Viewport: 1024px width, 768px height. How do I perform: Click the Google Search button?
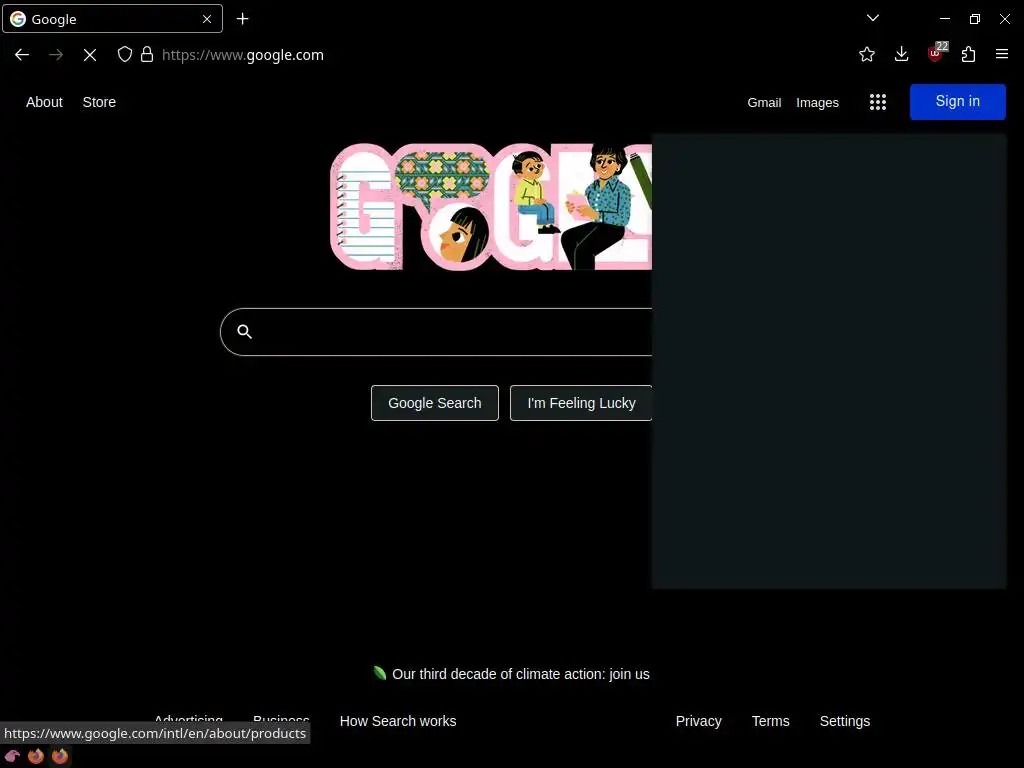[x=434, y=403]
